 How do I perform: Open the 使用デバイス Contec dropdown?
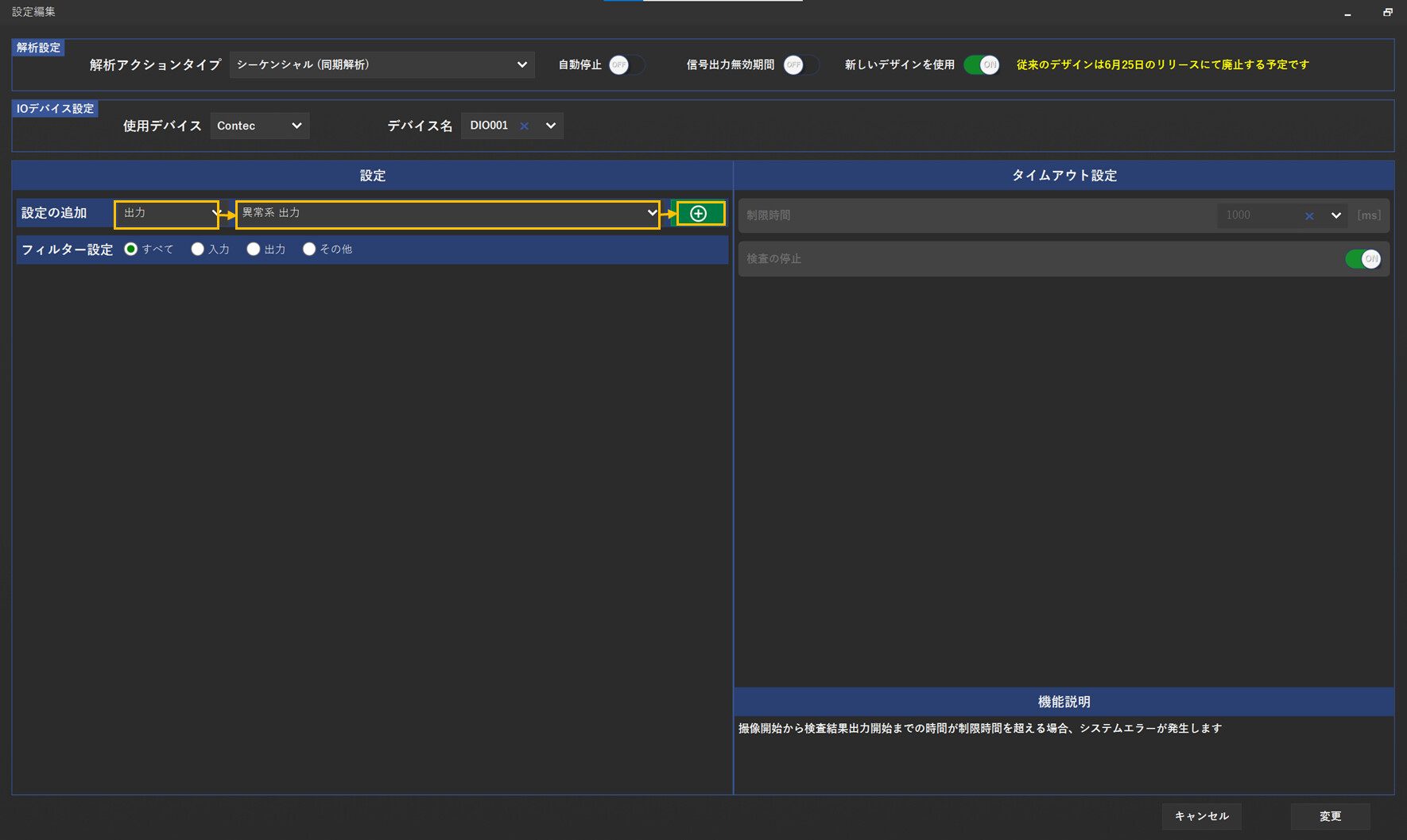(260, 126)
